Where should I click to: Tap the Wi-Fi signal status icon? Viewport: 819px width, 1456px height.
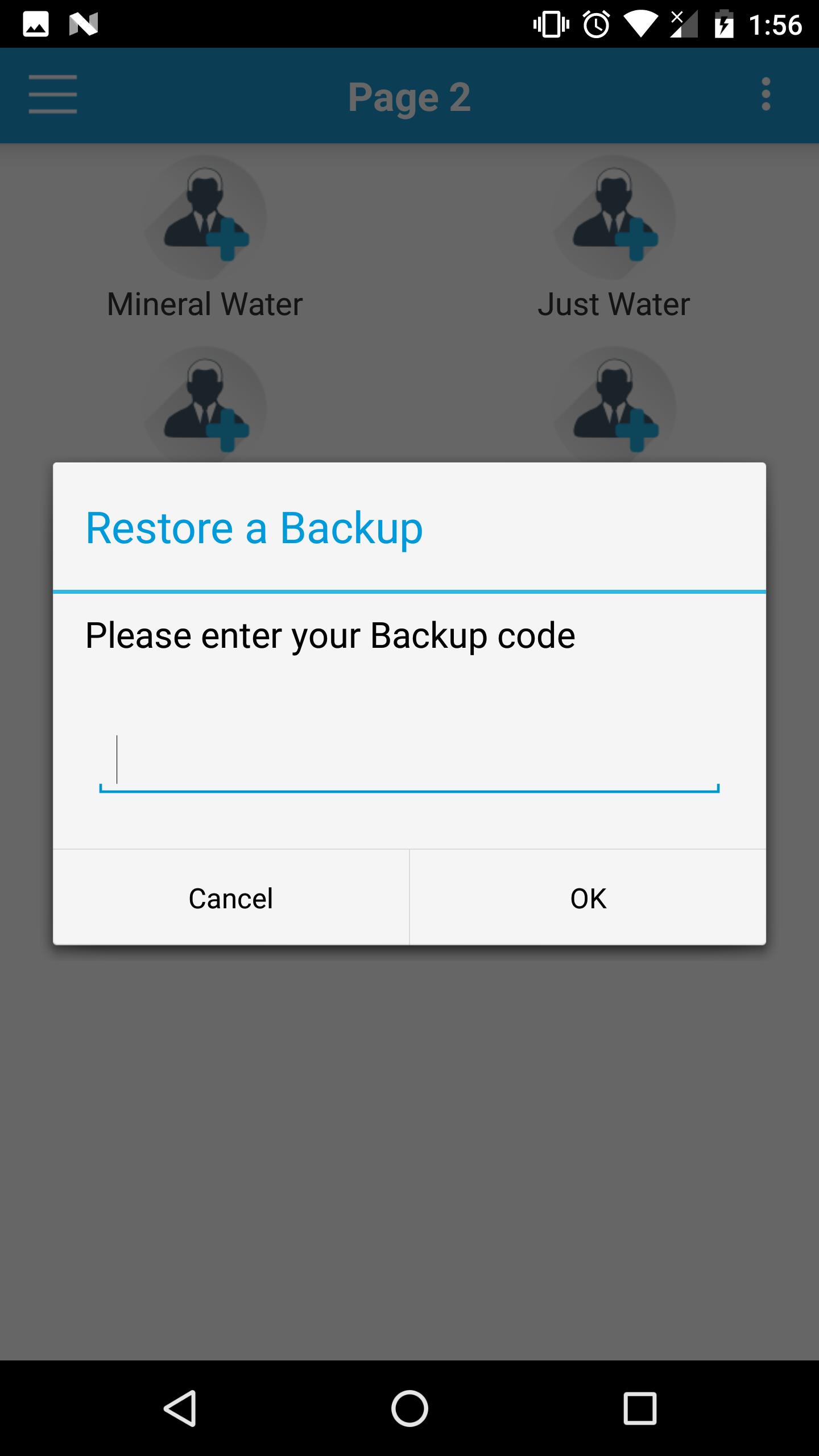(640, 24)
